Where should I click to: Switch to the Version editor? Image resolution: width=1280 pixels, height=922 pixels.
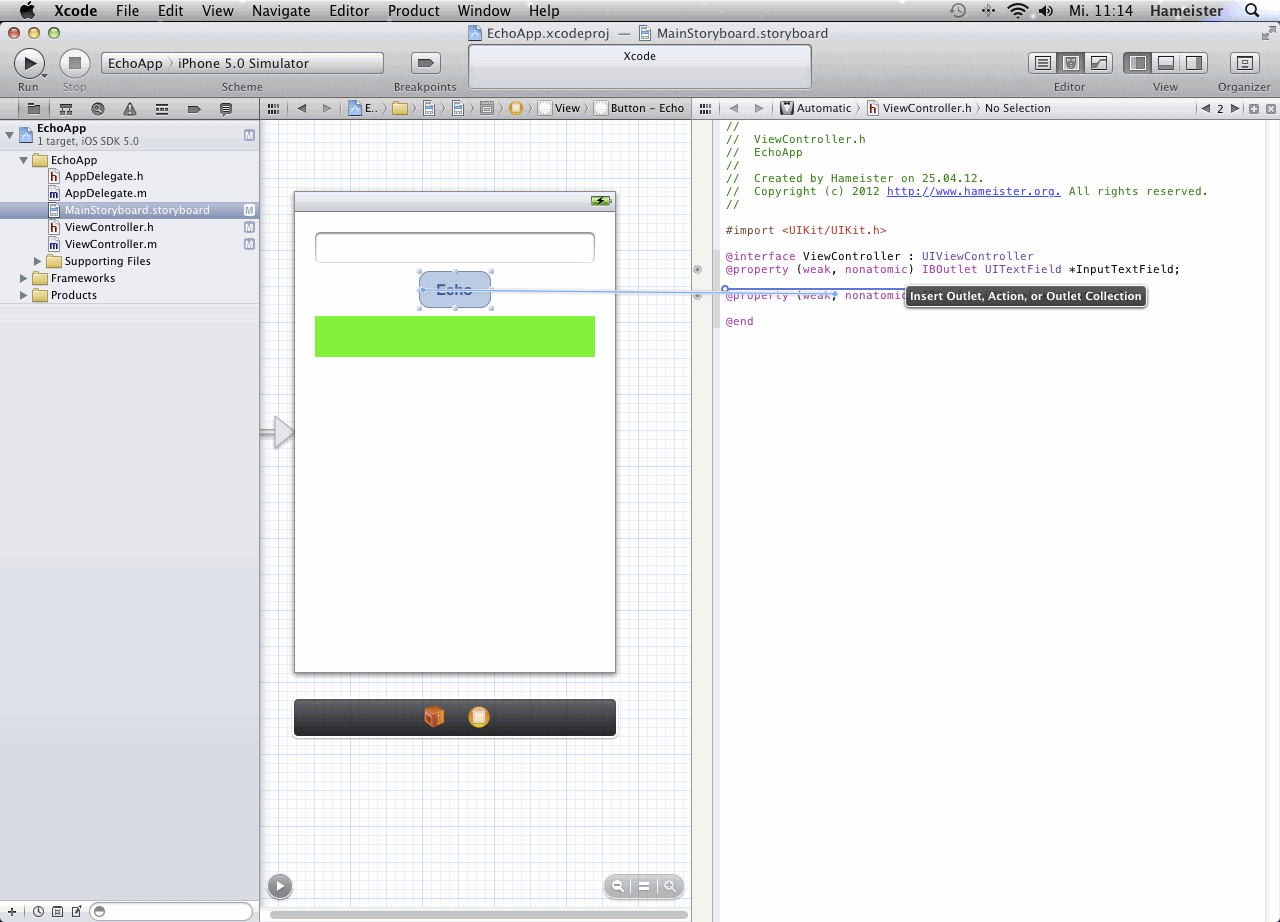click(1099, 63)
